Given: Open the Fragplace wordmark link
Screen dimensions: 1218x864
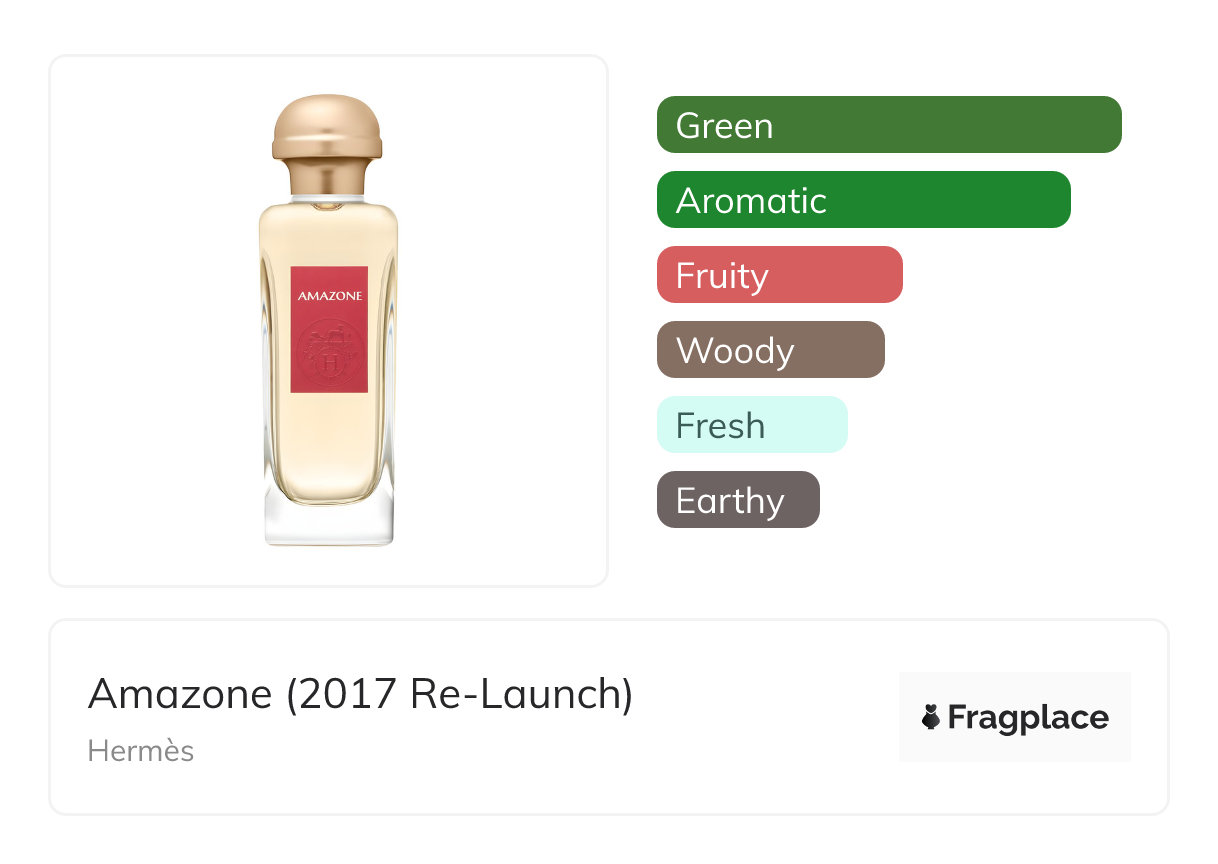Looking at the screenshot, I should click(x=1028, y=717).
